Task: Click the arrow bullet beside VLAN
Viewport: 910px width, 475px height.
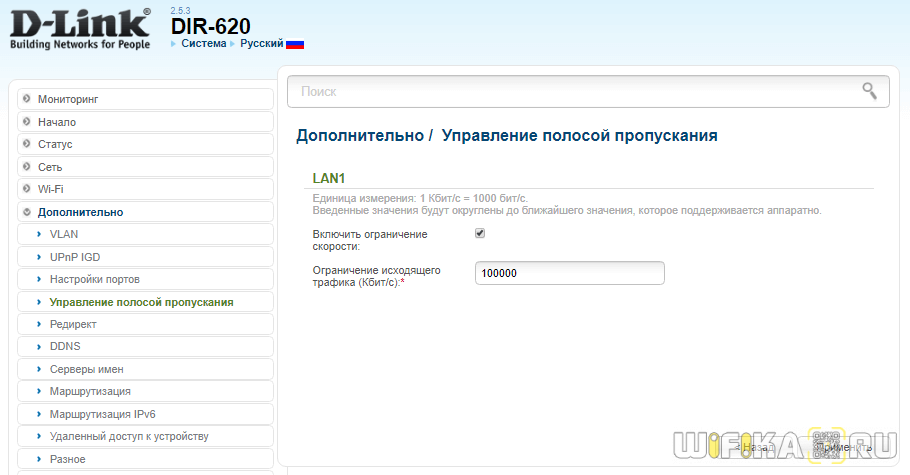Action: 39,234
